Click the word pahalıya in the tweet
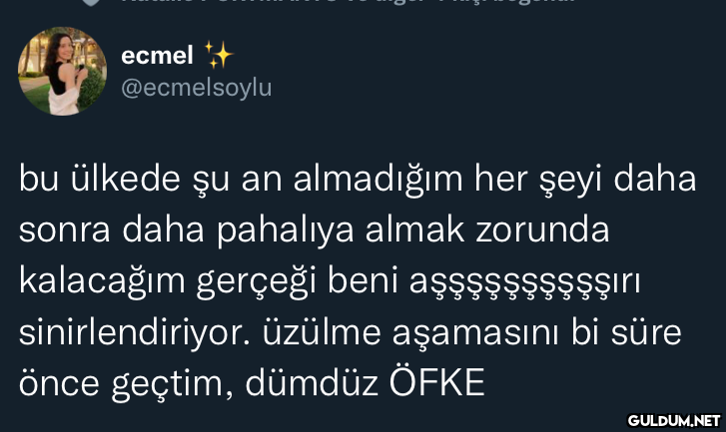 (285, 232)
